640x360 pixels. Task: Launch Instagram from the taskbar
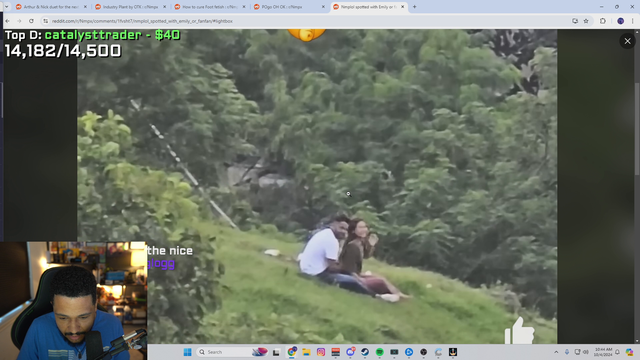321,352
